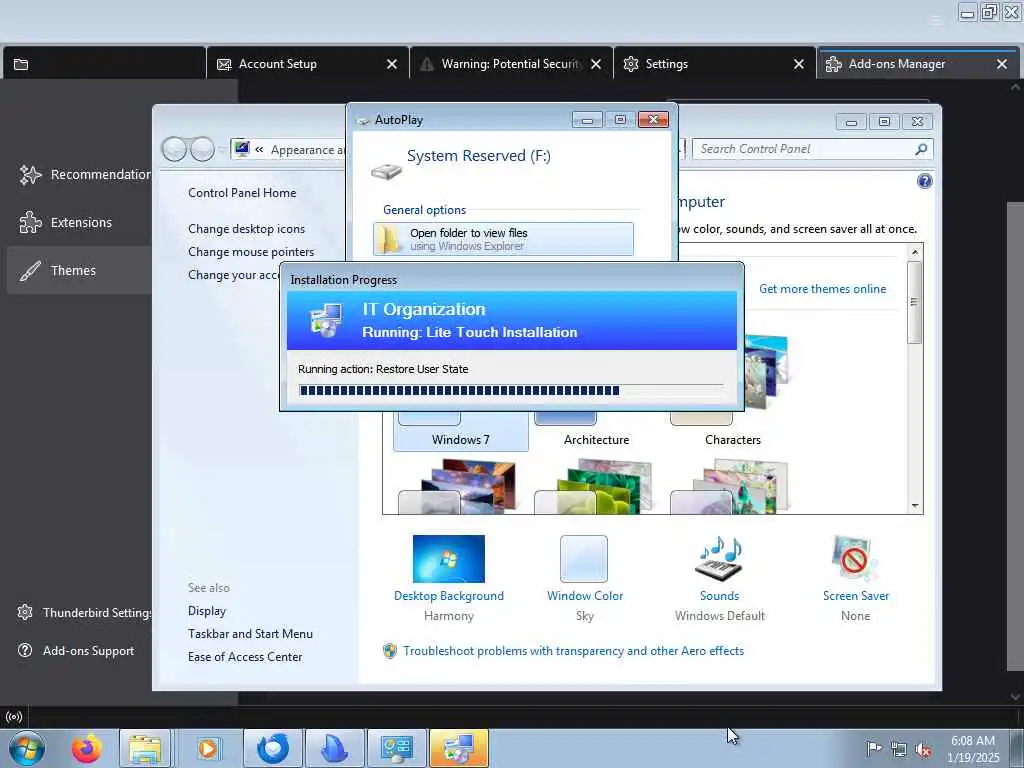Open Ease of Access Center link

click(245, 656)
